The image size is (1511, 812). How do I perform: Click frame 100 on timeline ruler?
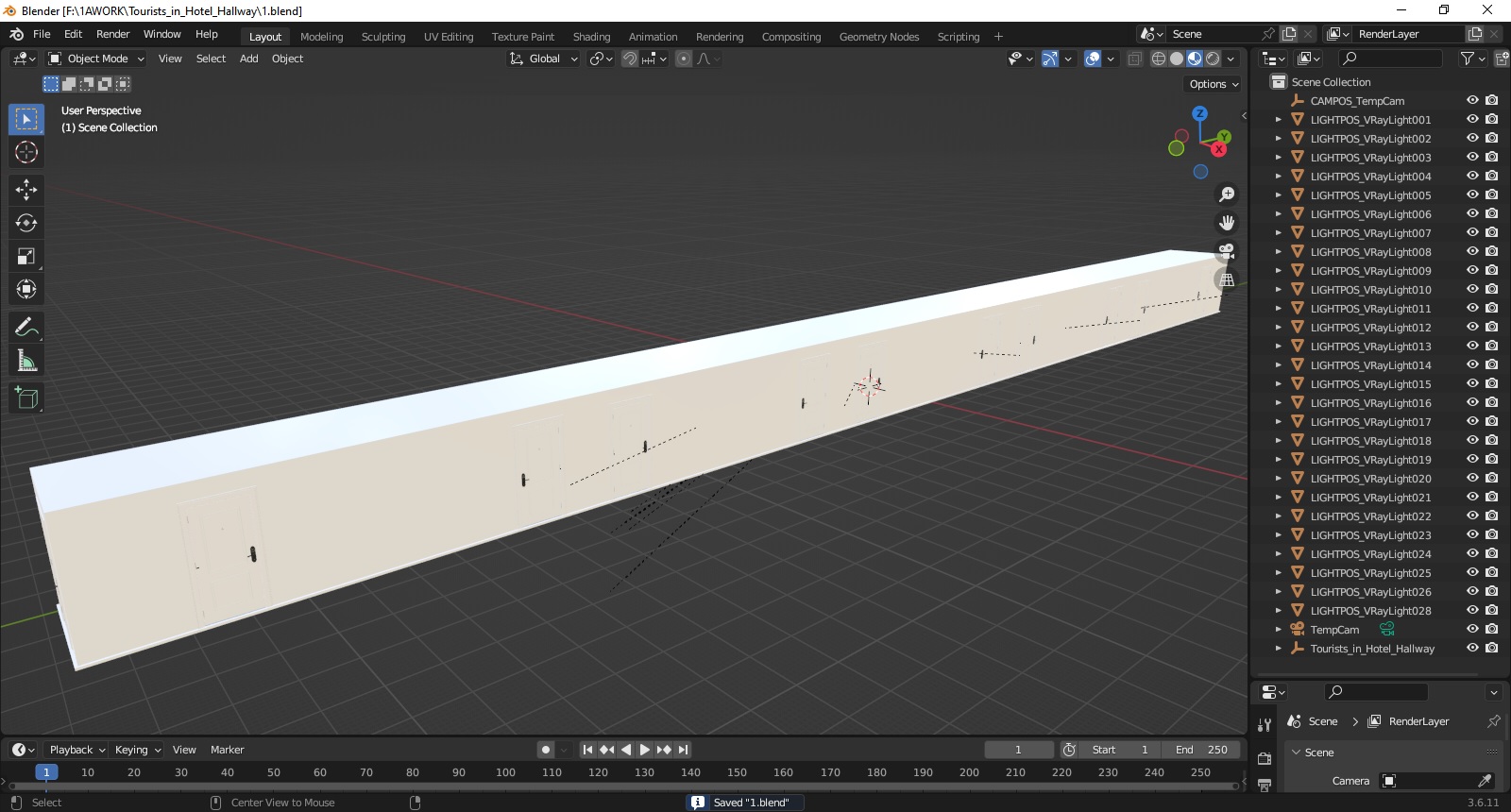pos(505,772)
